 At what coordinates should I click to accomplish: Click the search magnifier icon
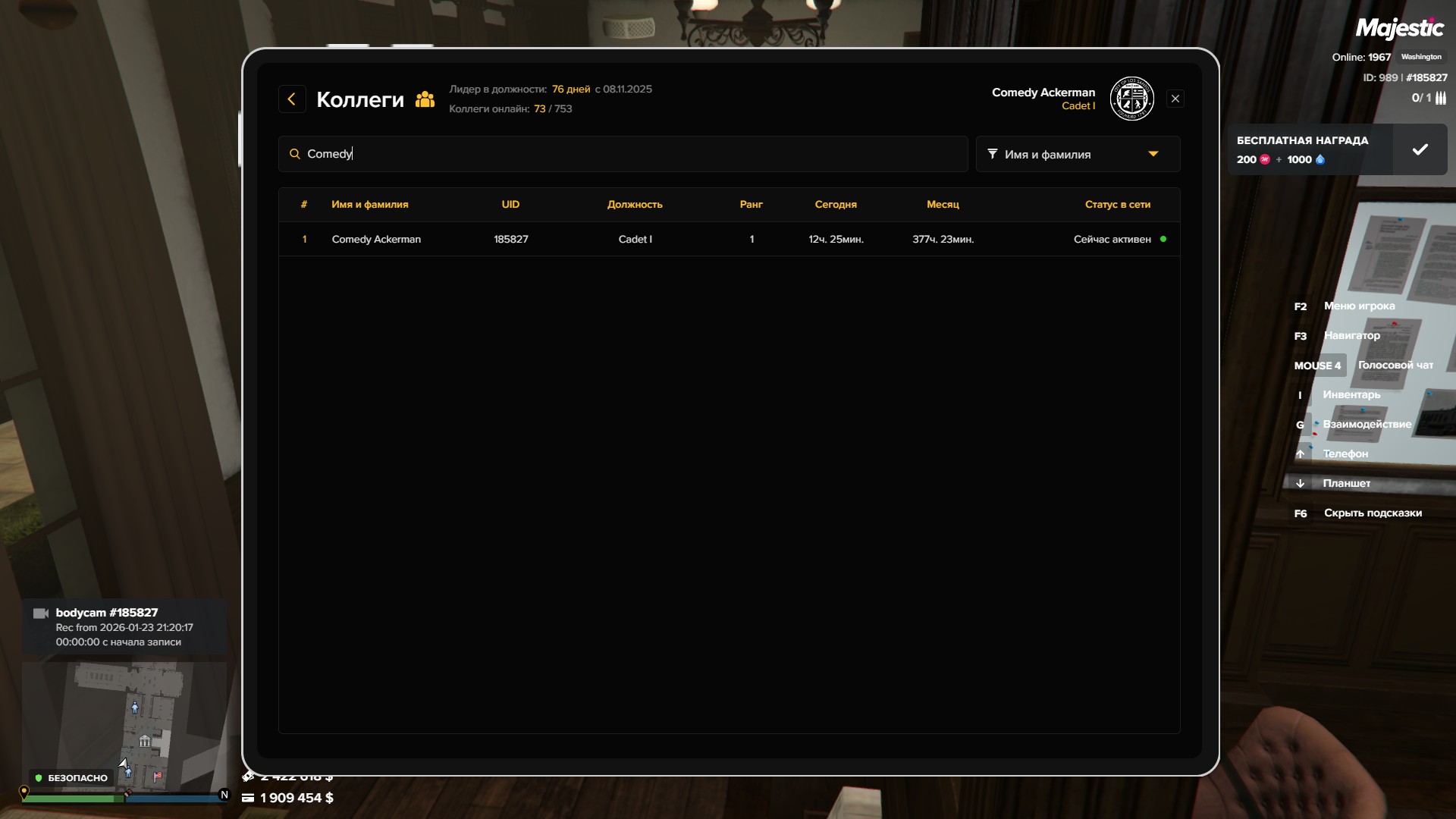coord(295,154)
